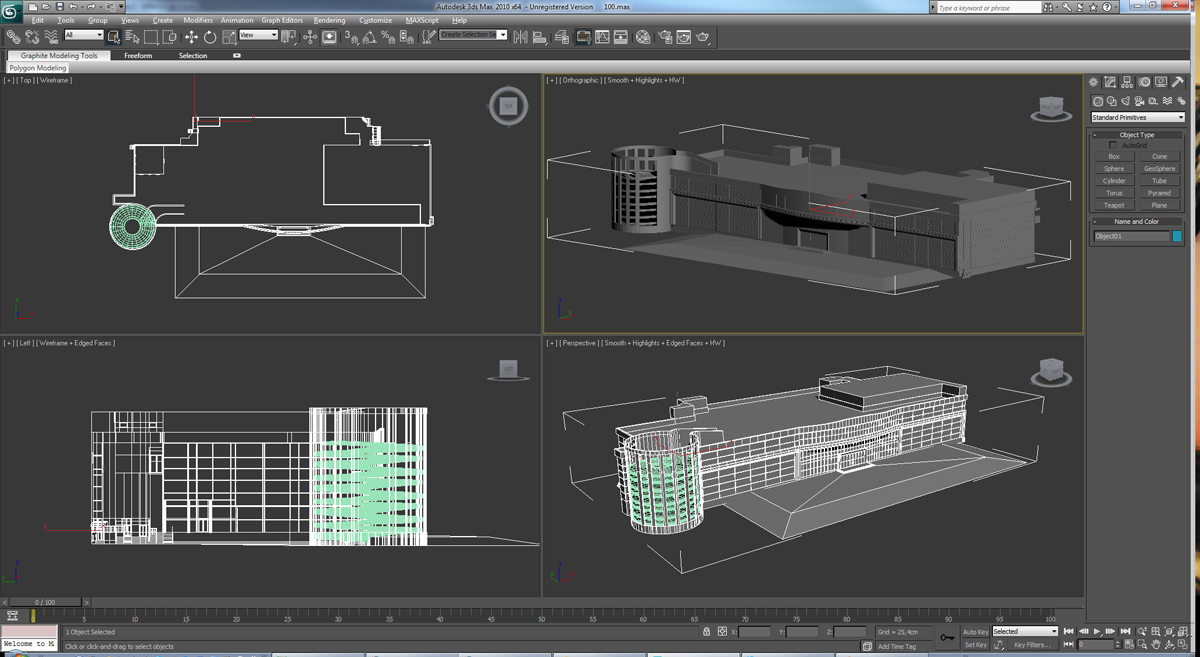
Task: Switch to the Freeform ribbon tab
Action: [138, 56]
